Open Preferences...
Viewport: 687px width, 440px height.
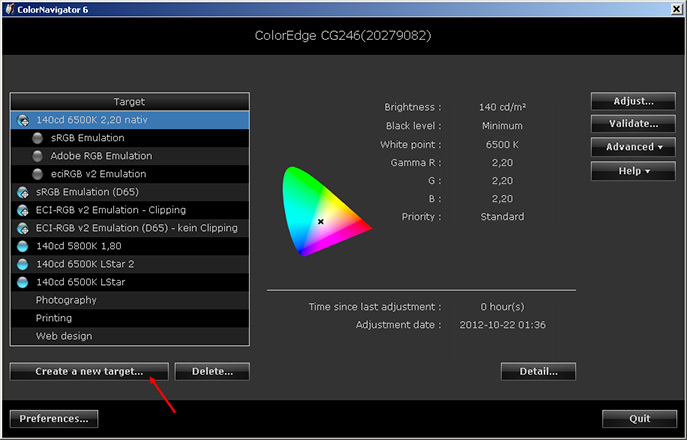[54, 419]
